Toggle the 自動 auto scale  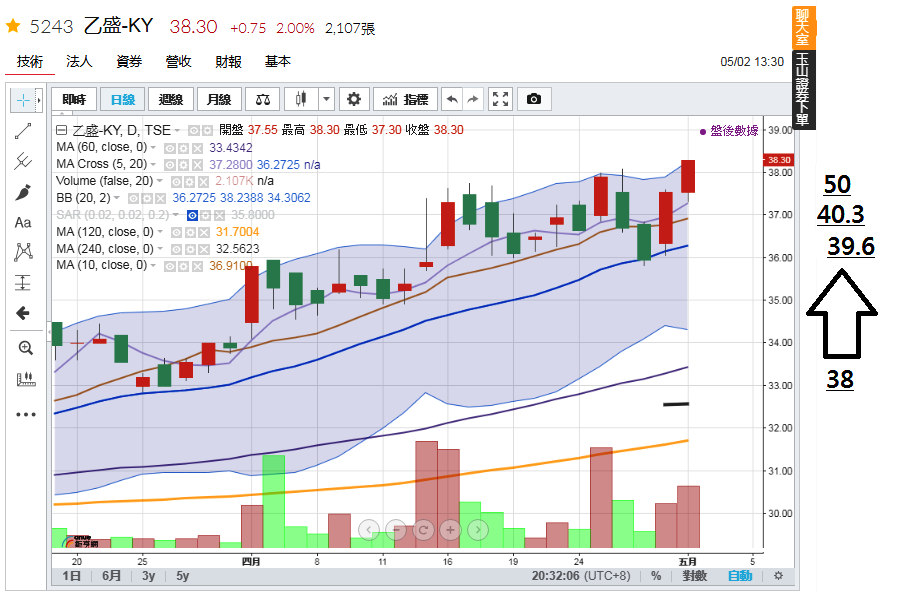pos(740,576)
